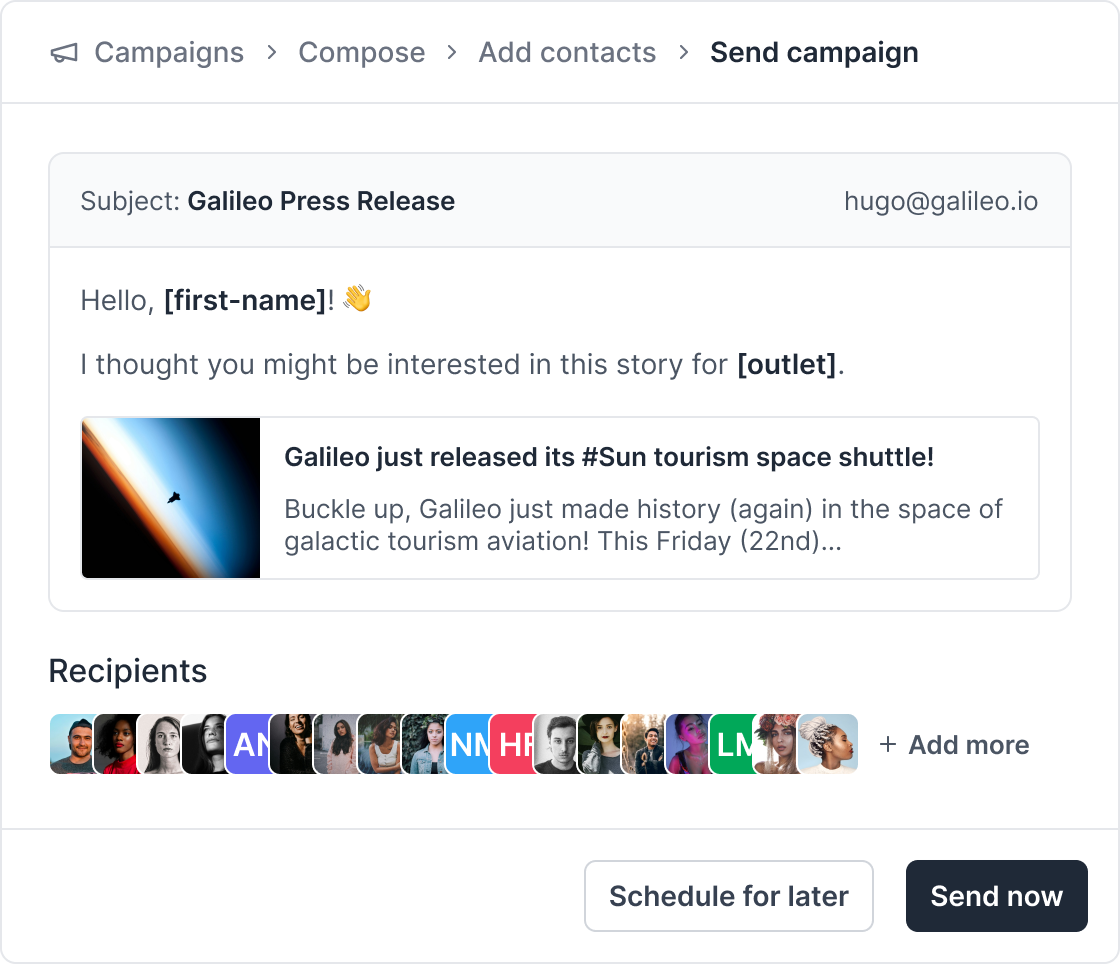Click the Add more recipients link
Screen dimensions: 1120x964
[968, 745]
